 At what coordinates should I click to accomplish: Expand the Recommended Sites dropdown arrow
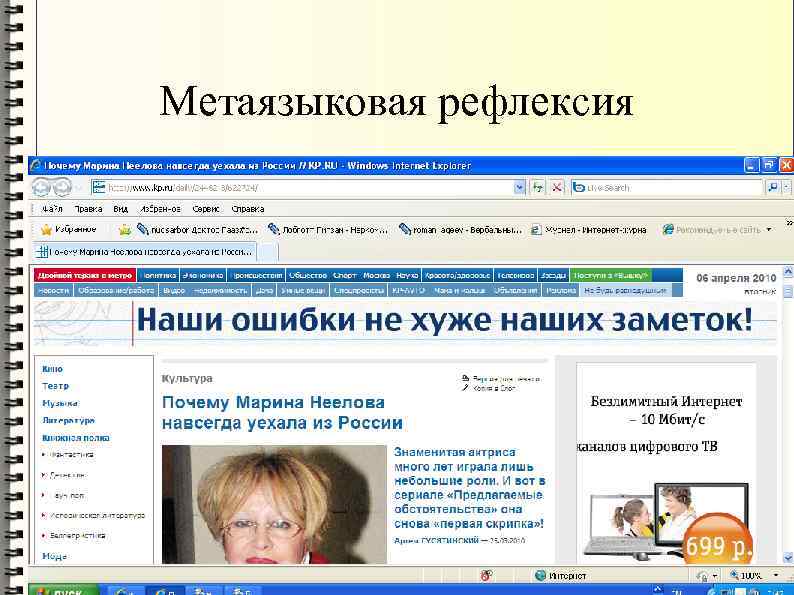pos(769,230)
